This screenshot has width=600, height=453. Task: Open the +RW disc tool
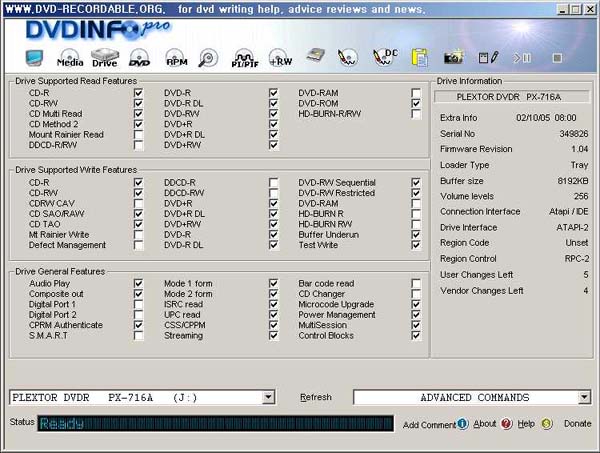(x=280, y=58)
